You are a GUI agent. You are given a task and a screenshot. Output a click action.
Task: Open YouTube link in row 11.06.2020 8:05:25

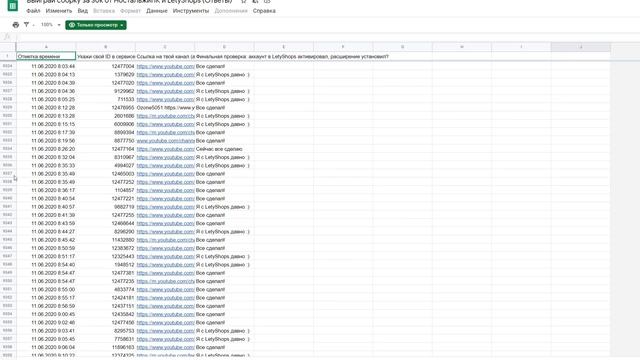point(165,99)
